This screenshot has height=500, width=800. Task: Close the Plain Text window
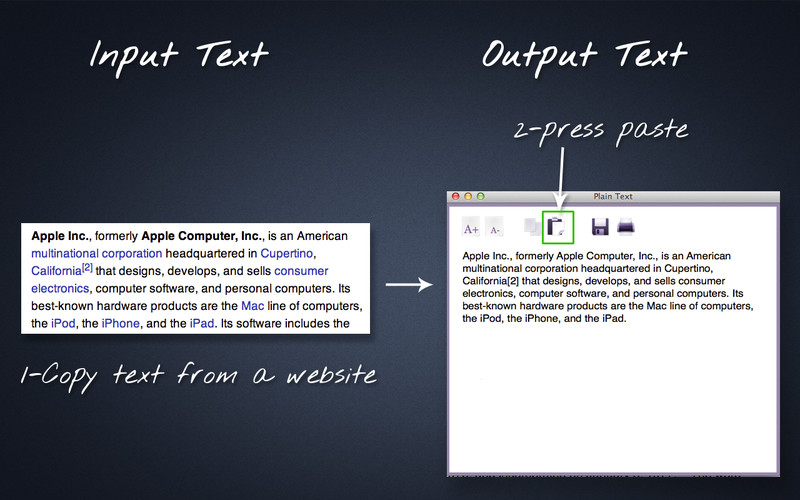pos(456,196)
